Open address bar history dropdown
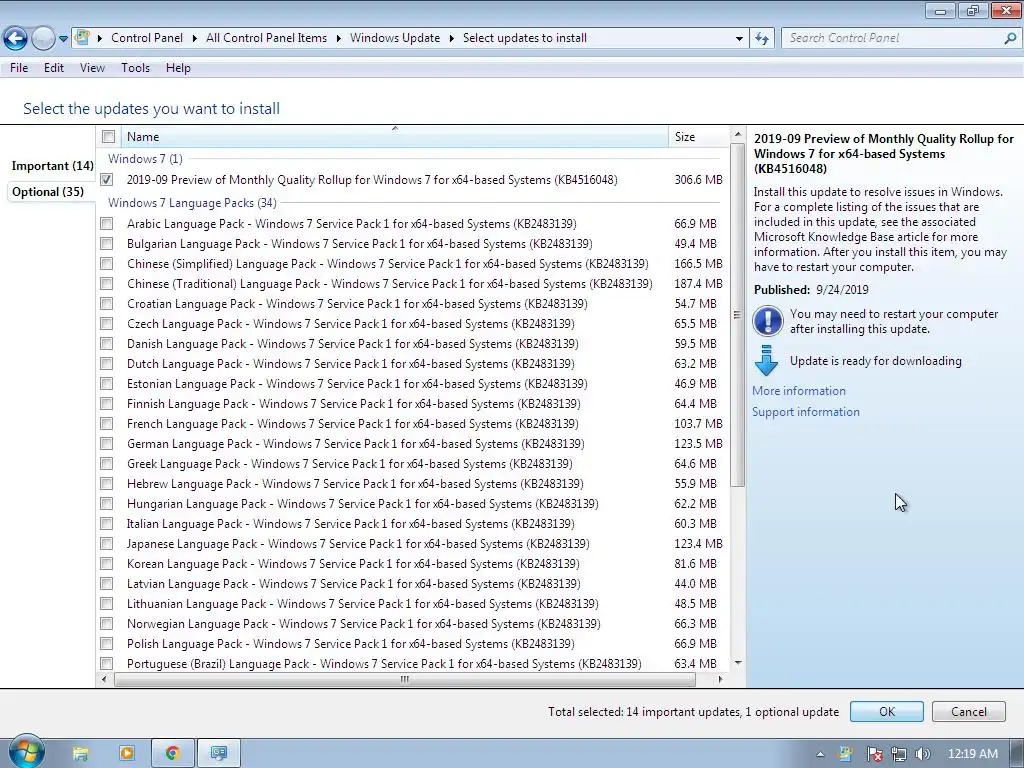The height and width of the screenshot is (768, 1024). (x=739, y=39)
